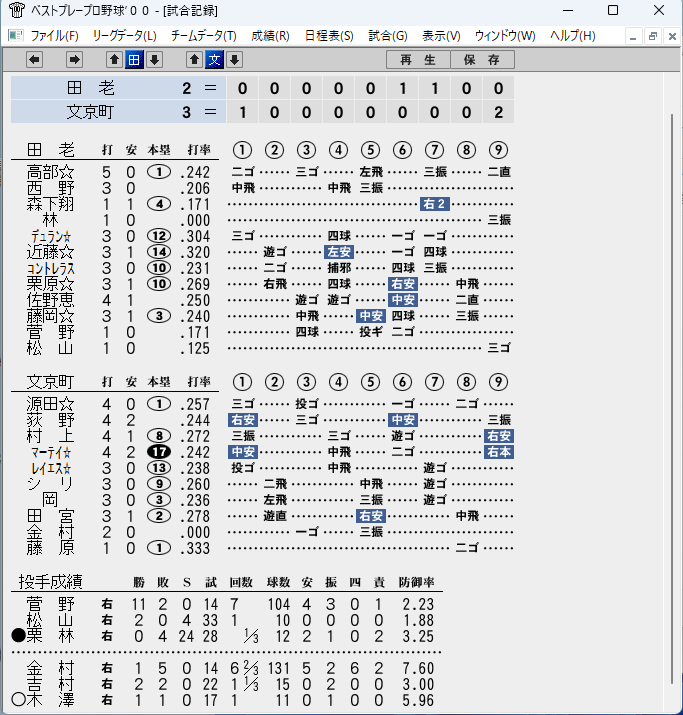Screen dimensions: 683x715
Task: Click the vertical scrollbar on the right
Action: (x=672, y=399)
